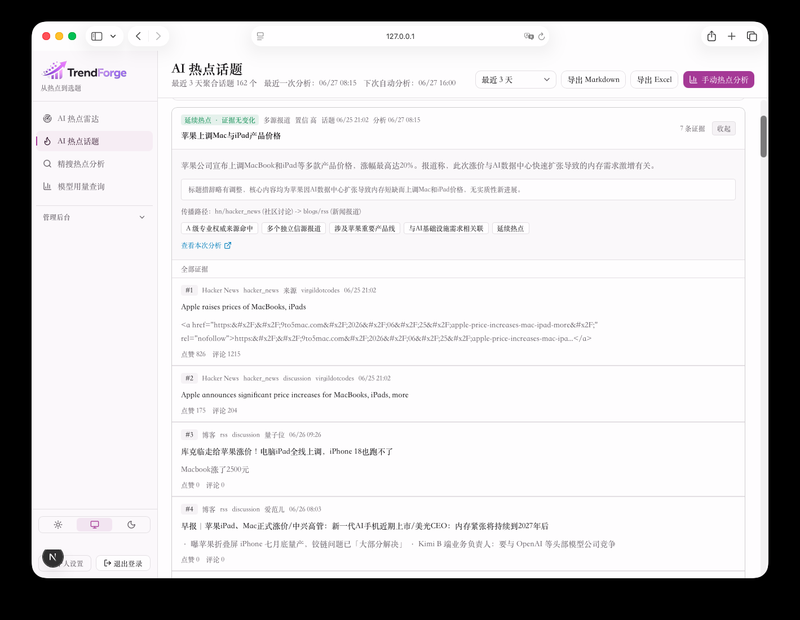This screenshot has width=800, height=620.
Task: Select AI 热点话题 sidebar item
Action: tap(94, 141)
